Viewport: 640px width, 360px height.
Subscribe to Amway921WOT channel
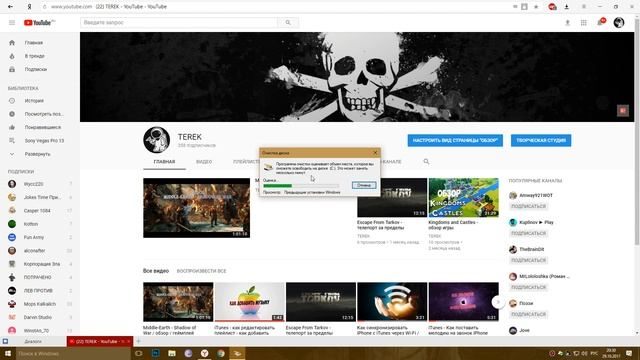pyautogui.click(x=529, y=207)
